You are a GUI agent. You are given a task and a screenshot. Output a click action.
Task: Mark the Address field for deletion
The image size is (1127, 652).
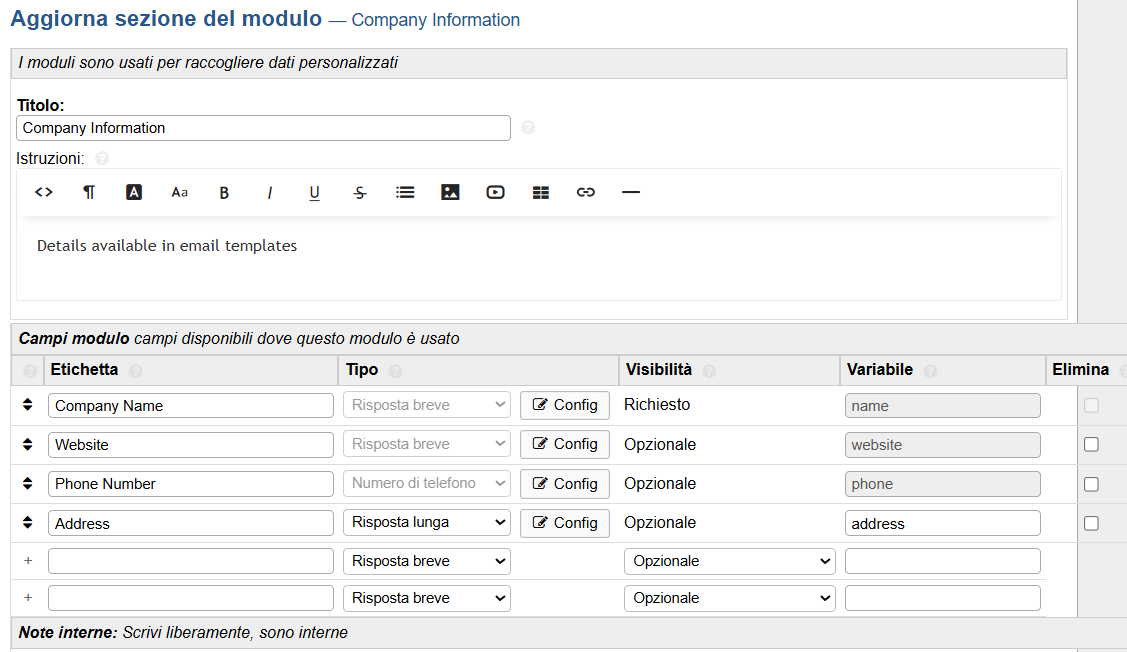point(1091,523)
